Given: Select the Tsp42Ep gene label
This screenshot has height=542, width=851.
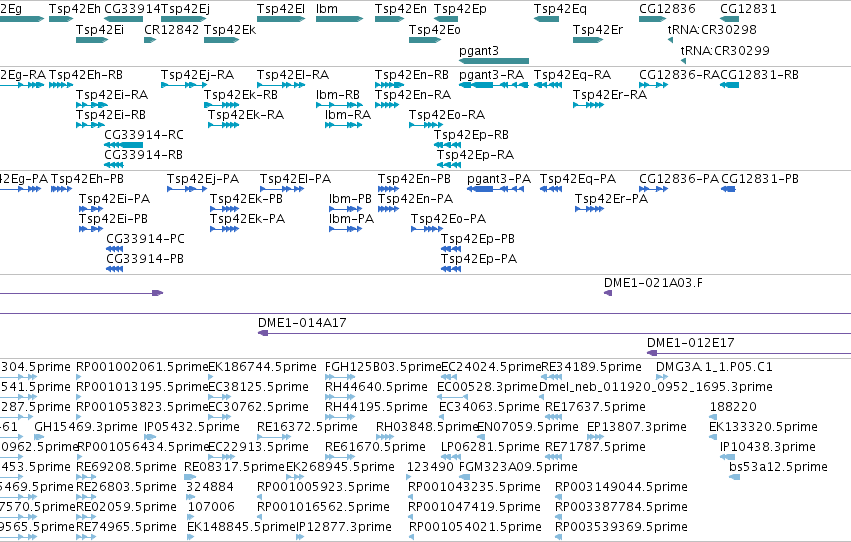Looking at the screenshot, I should [x=460, y=9].
